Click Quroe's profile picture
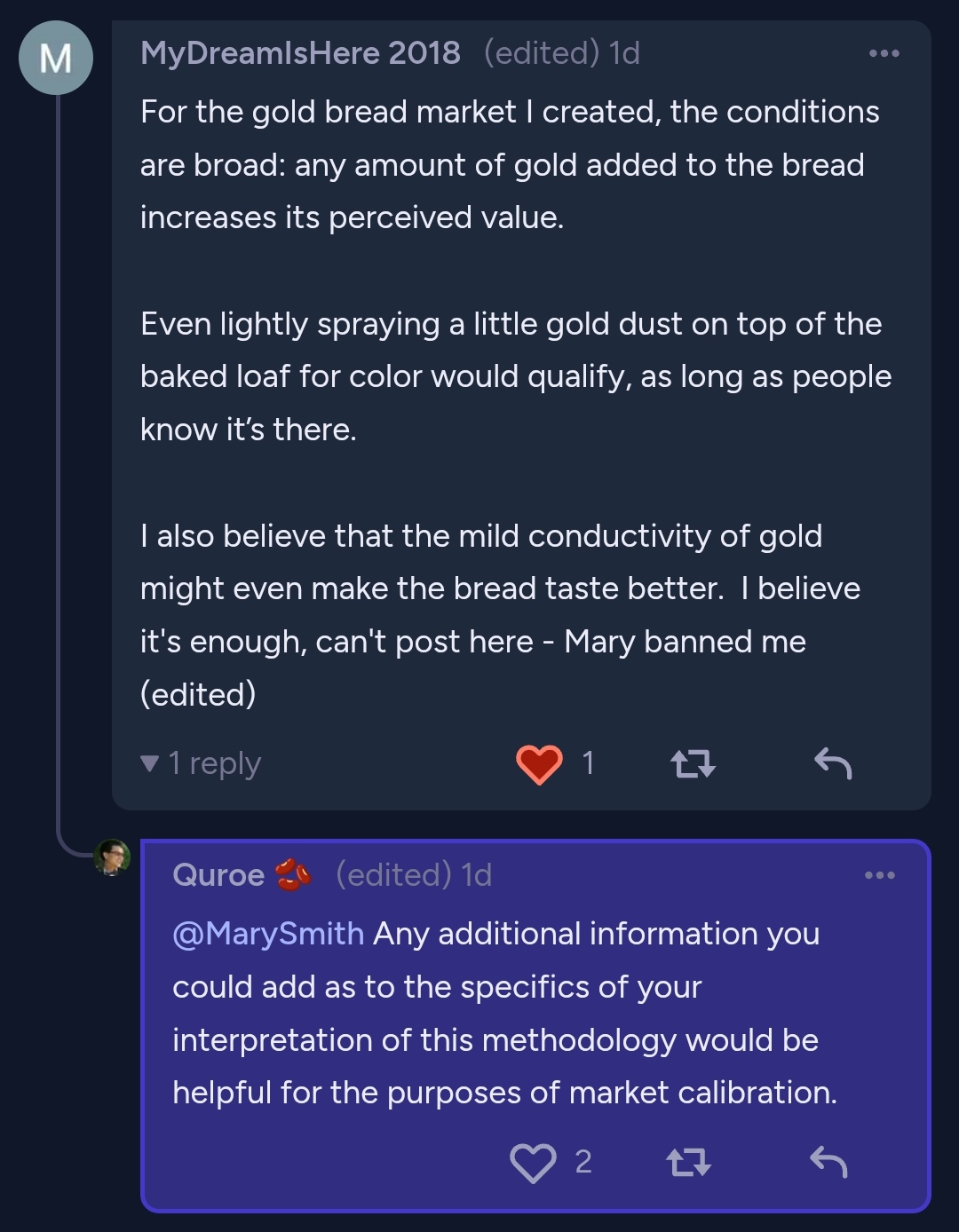The width and height of the screenshot is (959, 1232). coord(113,857)
